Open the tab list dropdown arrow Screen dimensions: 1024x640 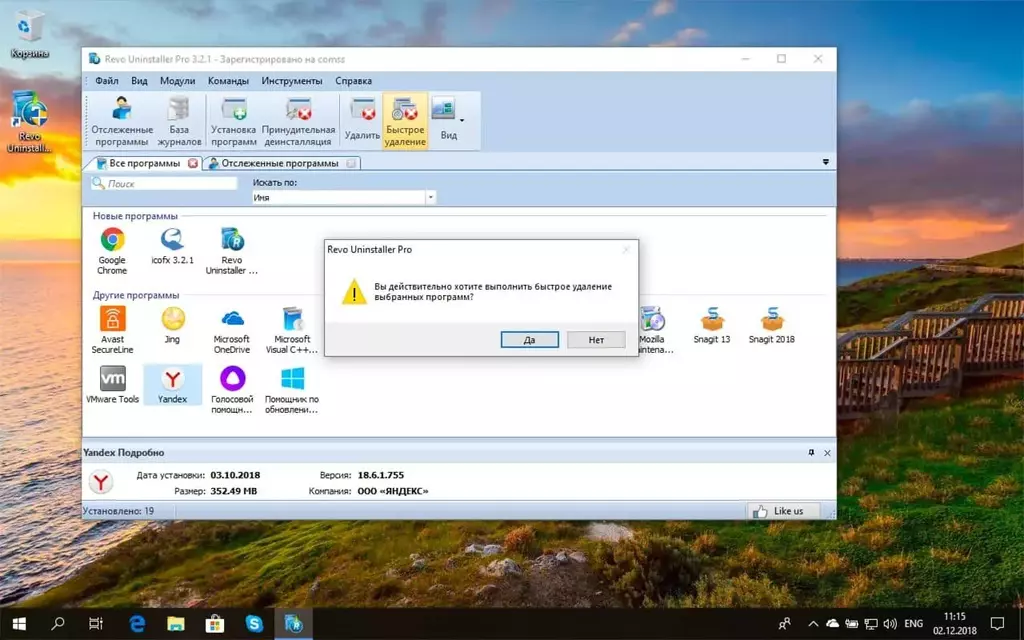[825, 162]
